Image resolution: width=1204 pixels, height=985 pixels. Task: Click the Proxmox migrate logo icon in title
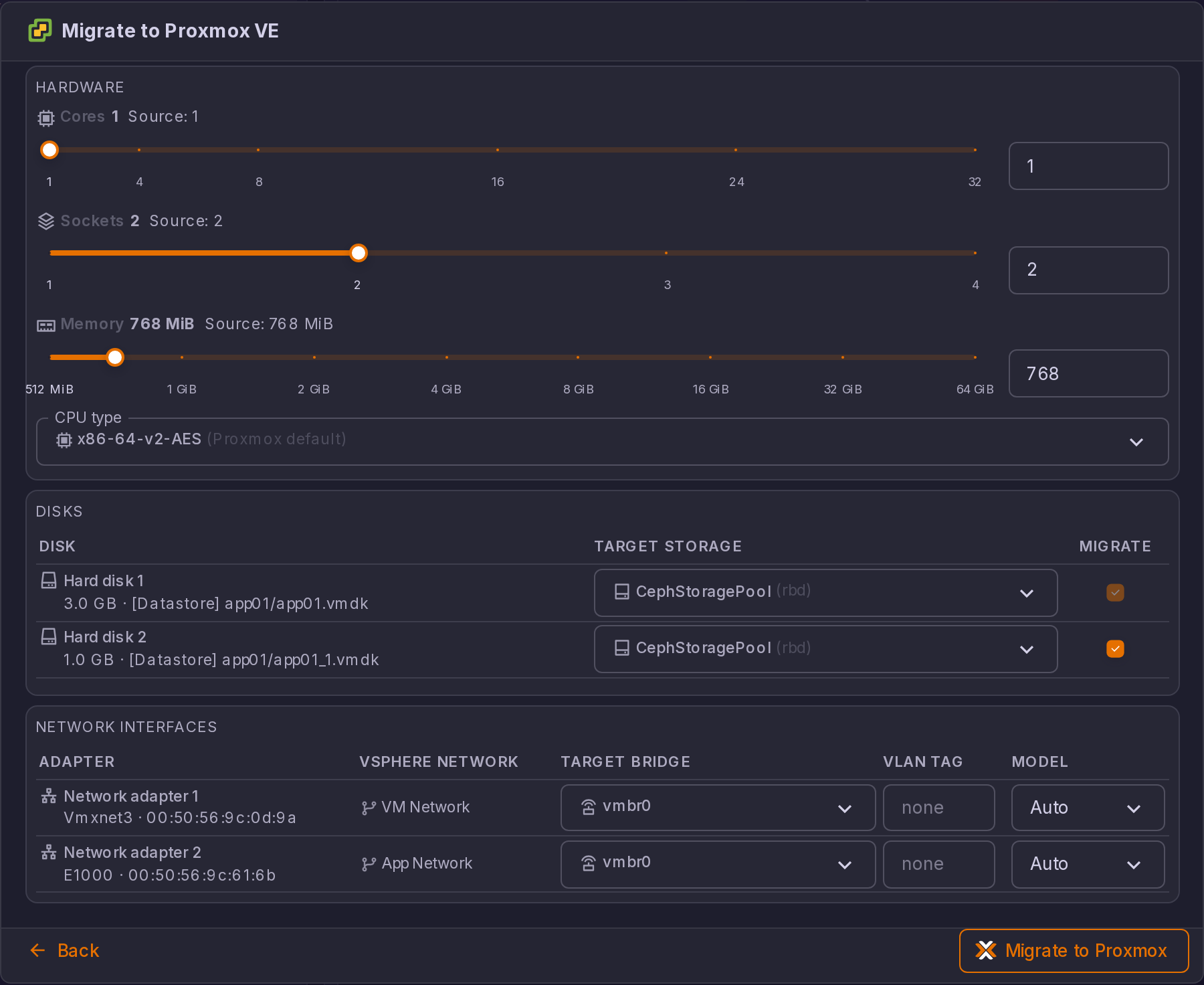click(40, 31)
